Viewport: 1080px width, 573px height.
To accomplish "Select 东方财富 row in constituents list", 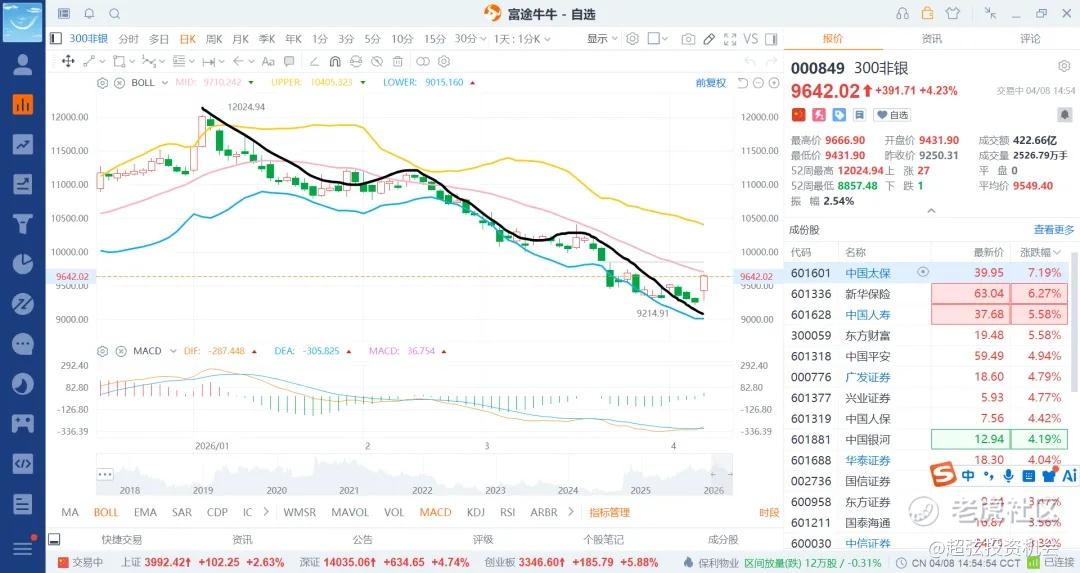I will 926,335.
